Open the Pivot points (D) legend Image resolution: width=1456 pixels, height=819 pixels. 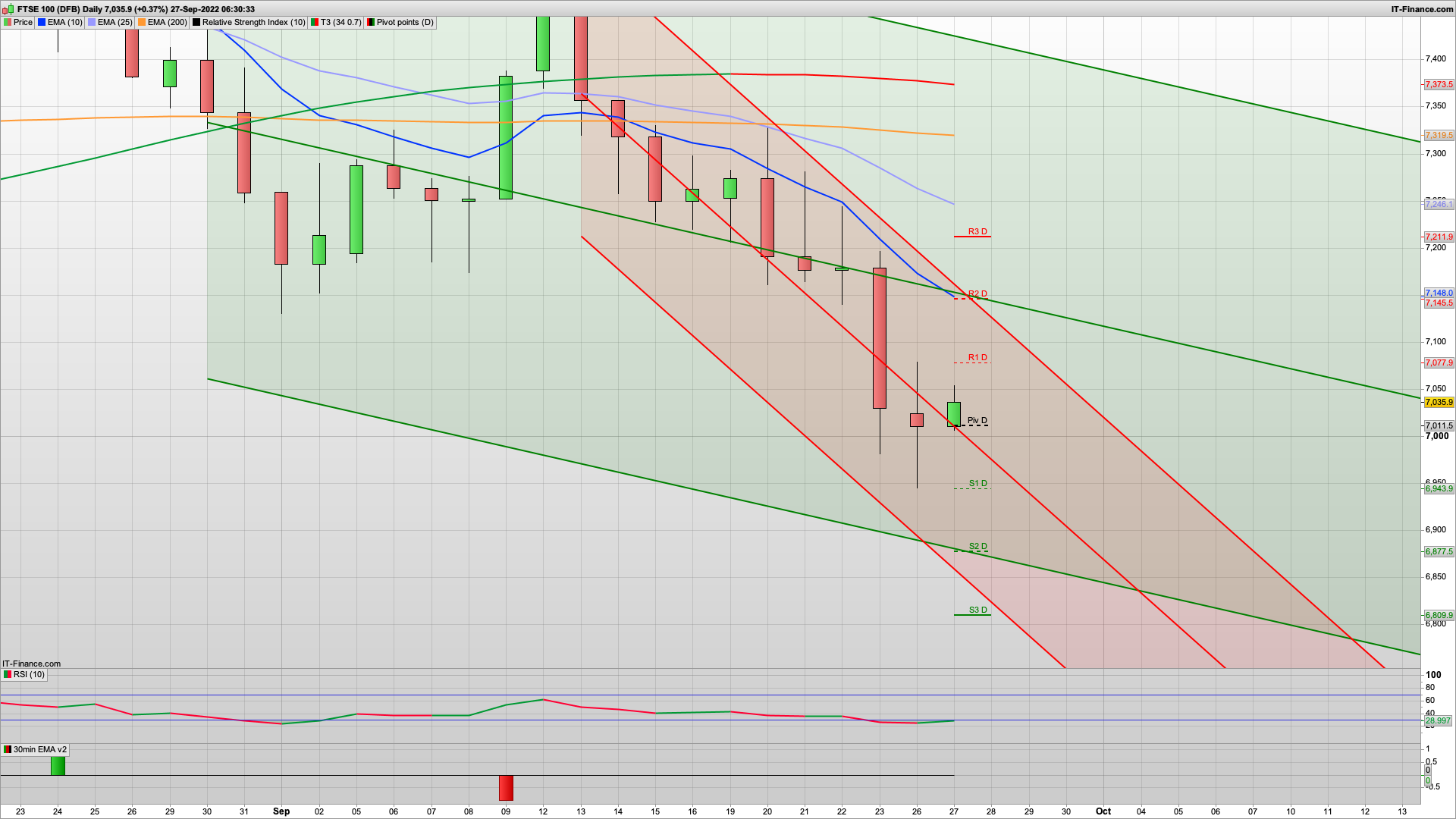[400, 22]
